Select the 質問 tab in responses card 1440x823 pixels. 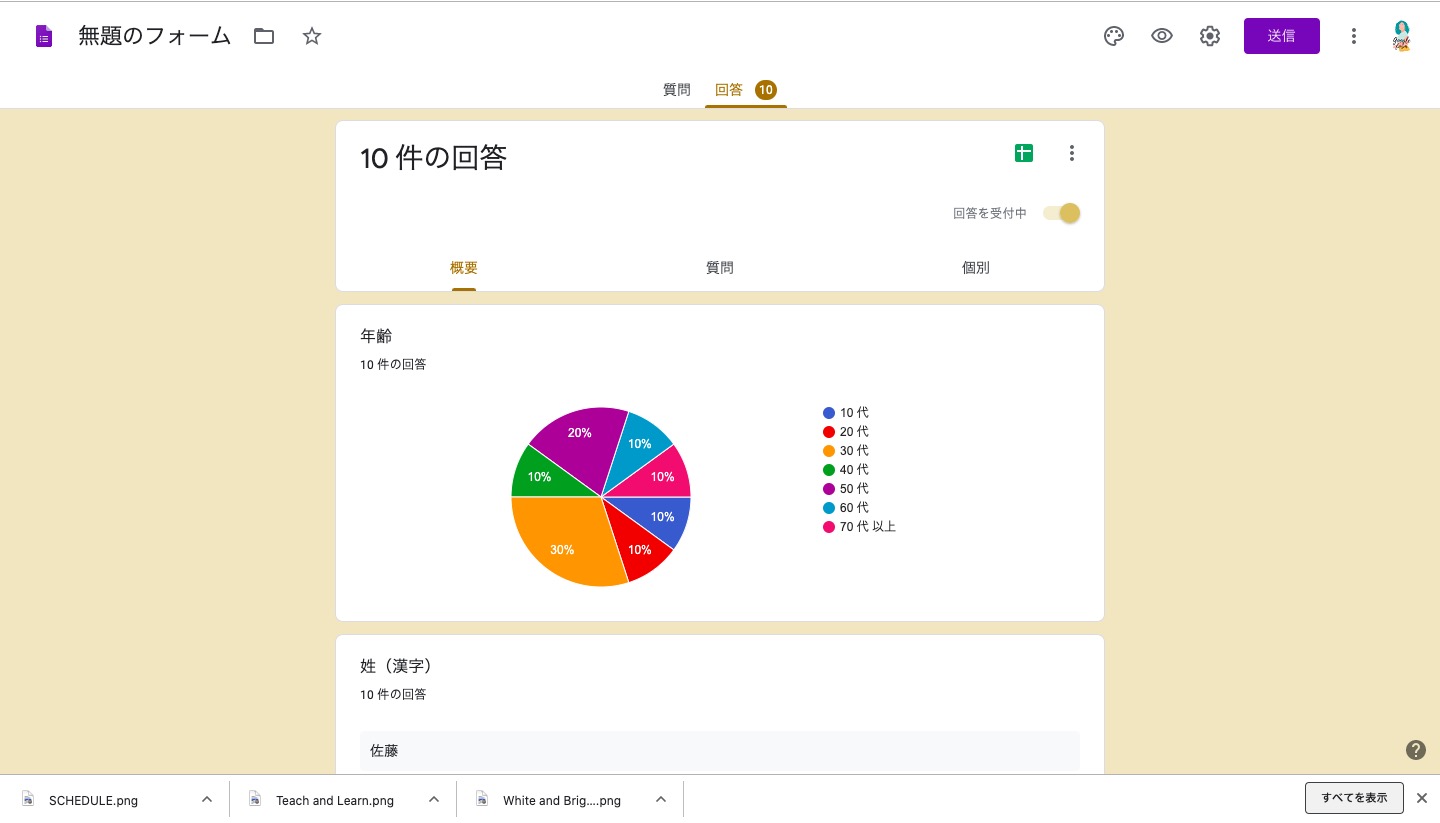click(720, 268)
